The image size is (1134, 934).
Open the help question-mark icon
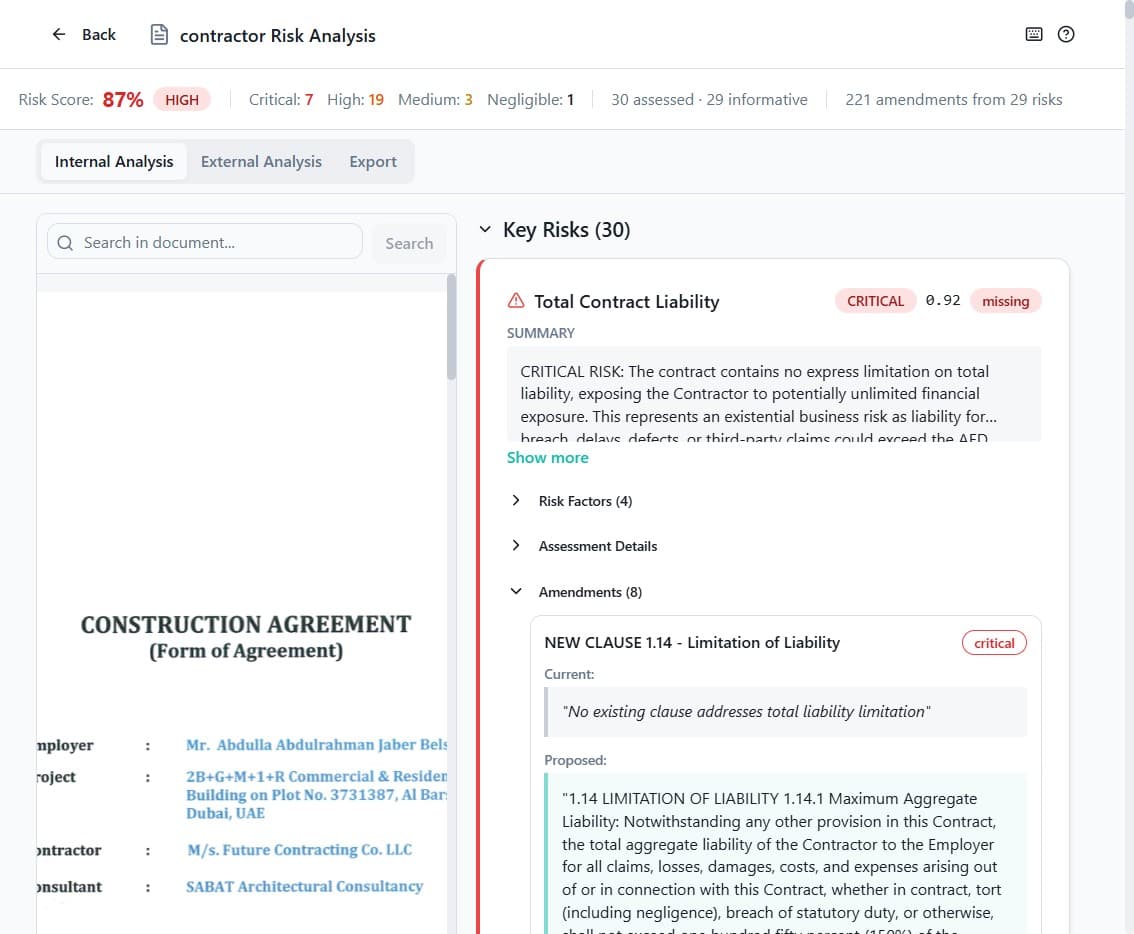(x=1066, y=33)
